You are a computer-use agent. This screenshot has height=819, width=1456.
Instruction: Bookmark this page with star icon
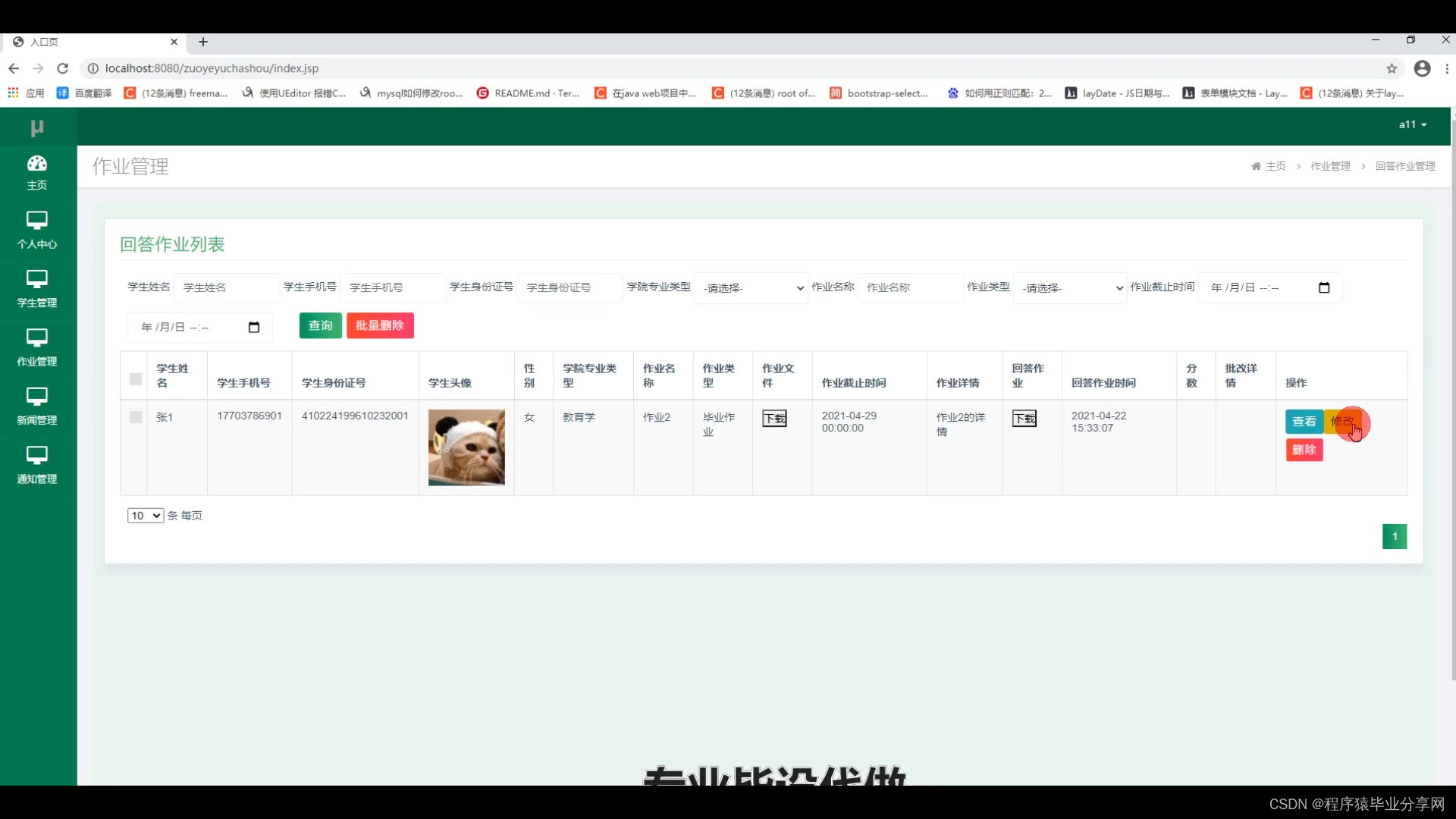(x=1392, y=68)
